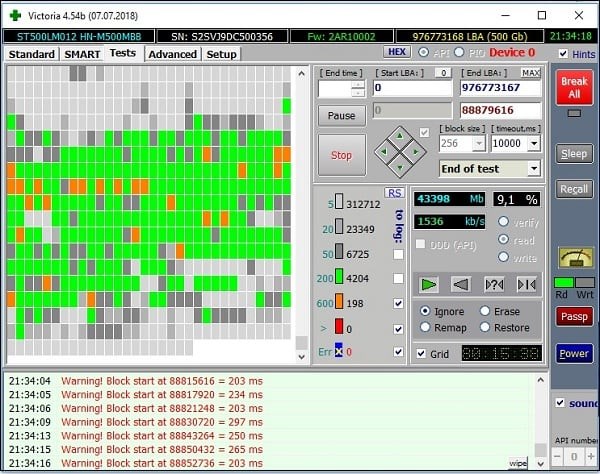
Task: Click the Sleep button
Action: click(574, 153)
